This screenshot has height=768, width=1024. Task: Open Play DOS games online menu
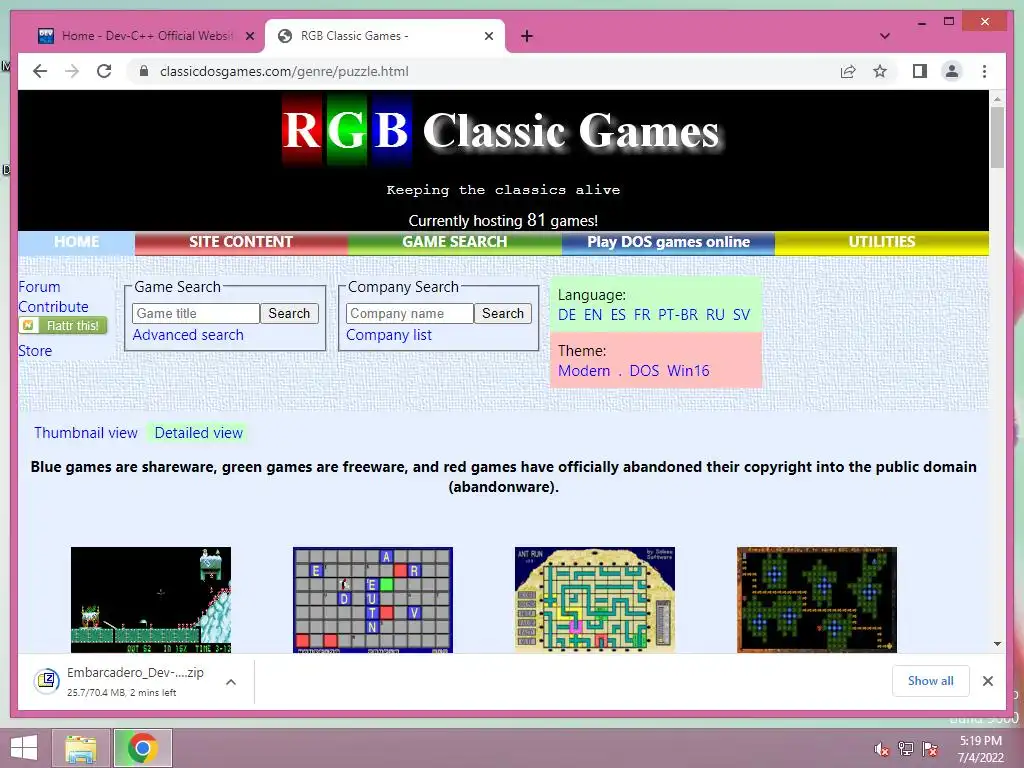pos(668,242)
